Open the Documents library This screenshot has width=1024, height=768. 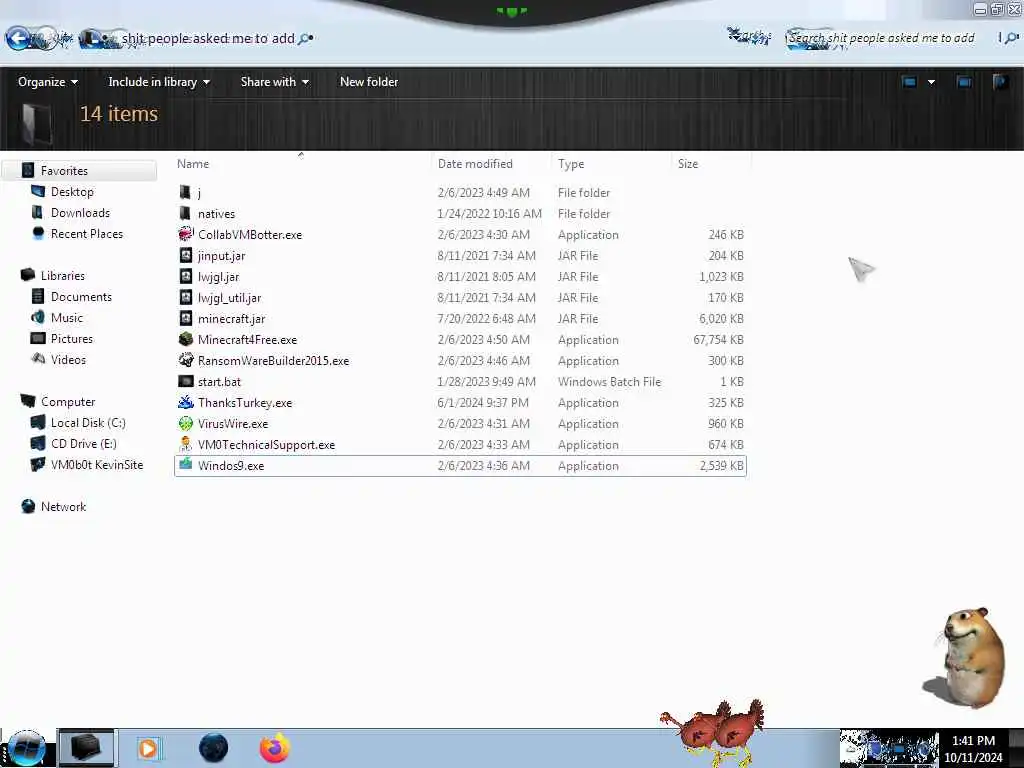(81, 296)
